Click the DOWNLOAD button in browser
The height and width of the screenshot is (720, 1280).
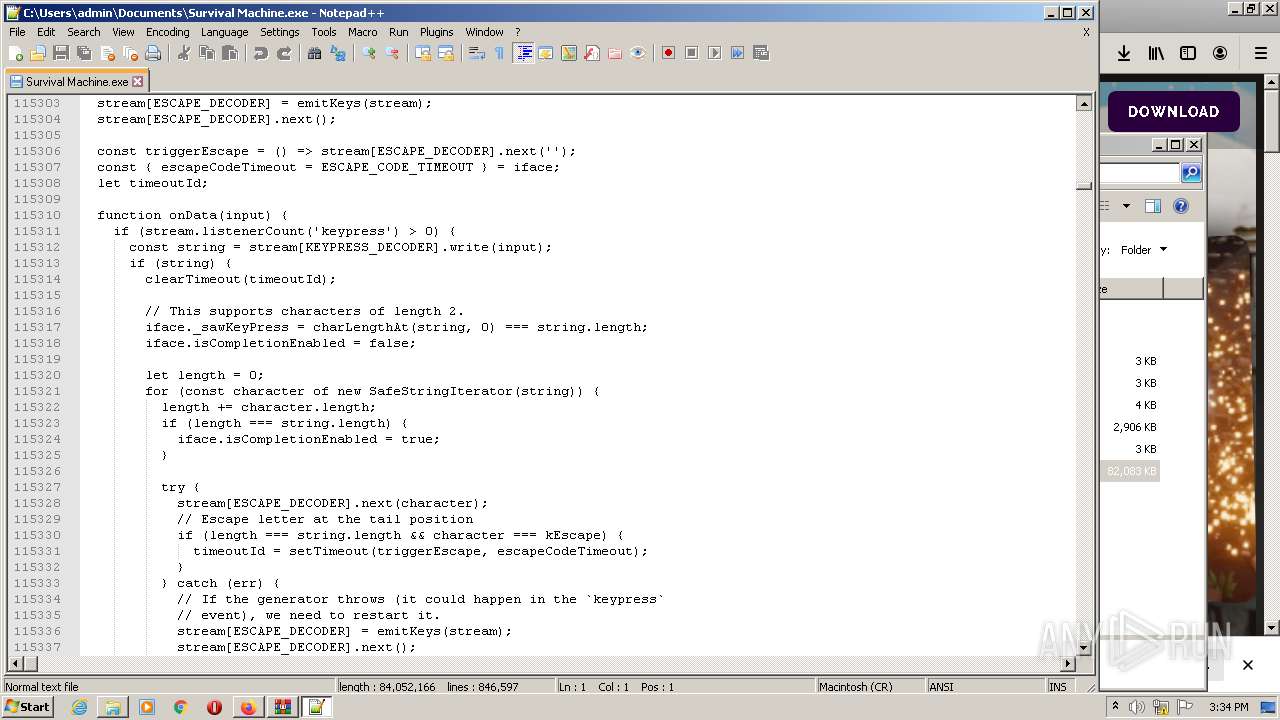coord(1173,112)
